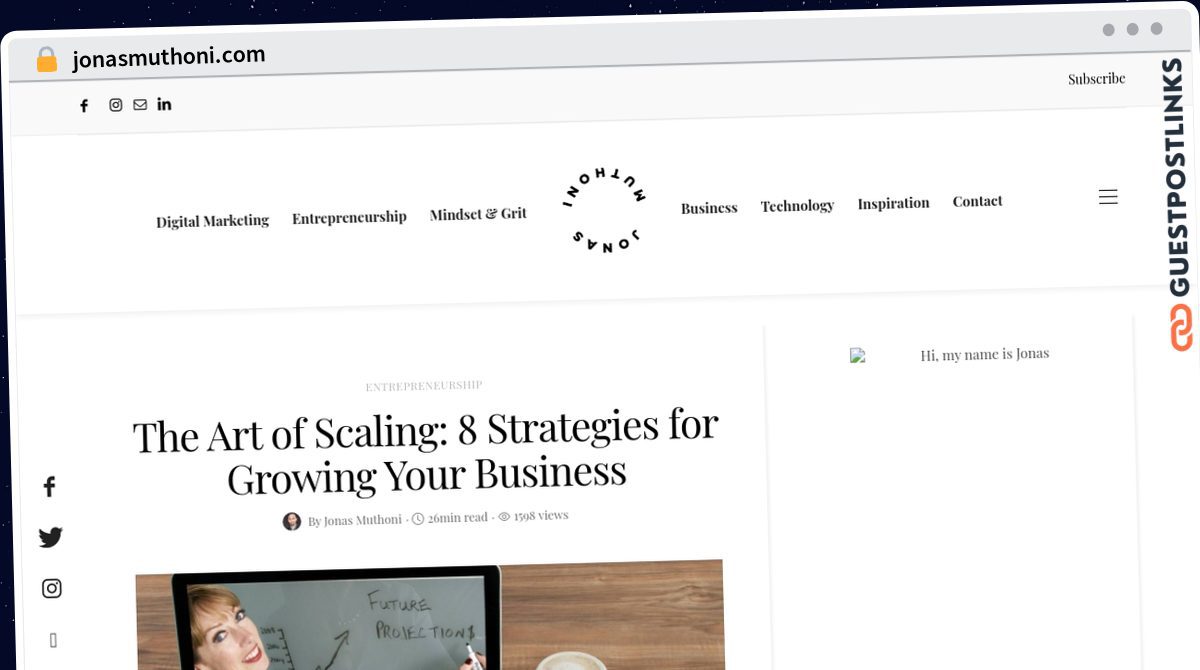
Task: Open the Mindset & Grit section
Action: (478, 214)
